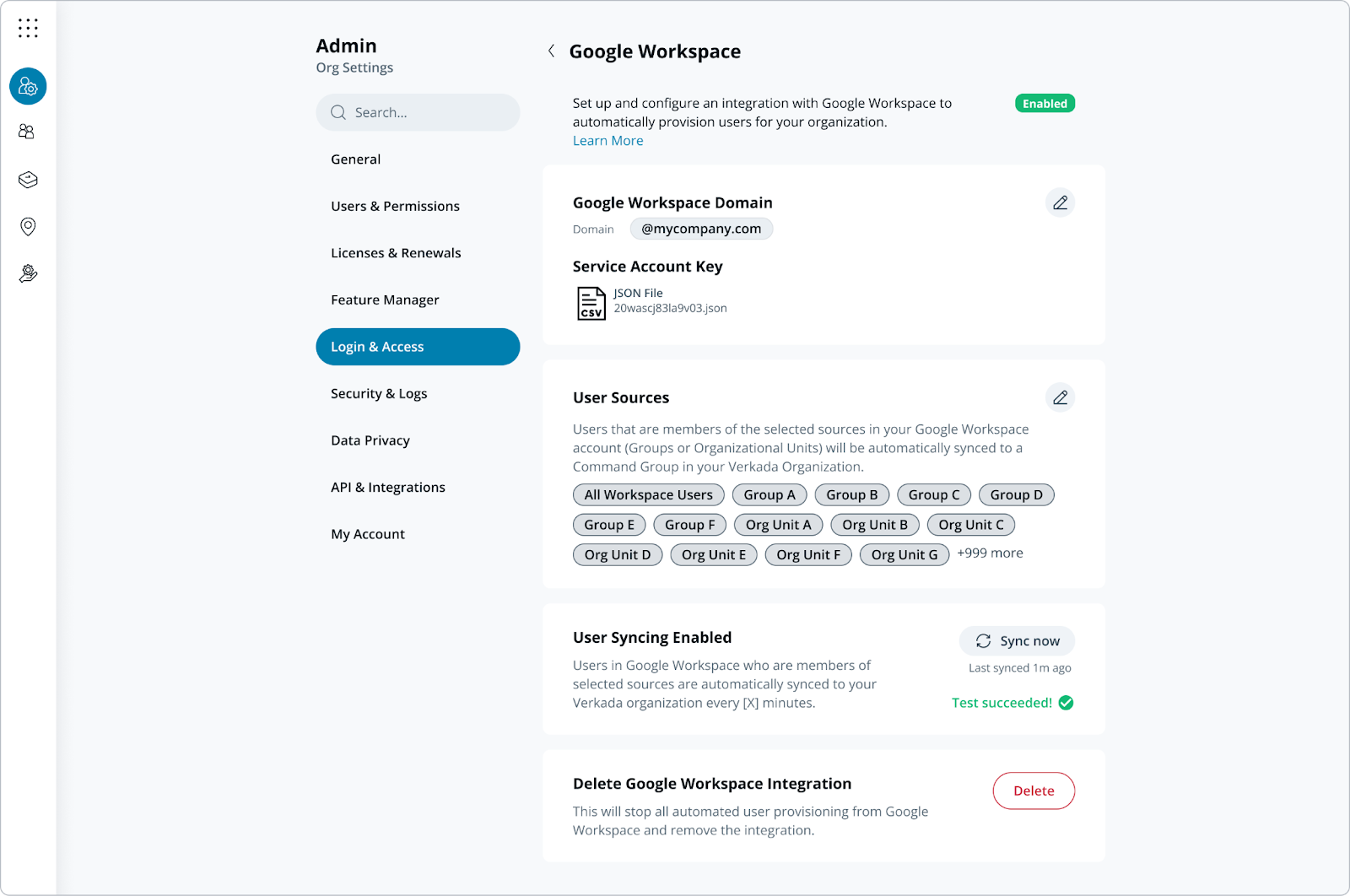Click the Admin settings gear icon
This screenshot has width=1350, height=896.
point(28,86)
